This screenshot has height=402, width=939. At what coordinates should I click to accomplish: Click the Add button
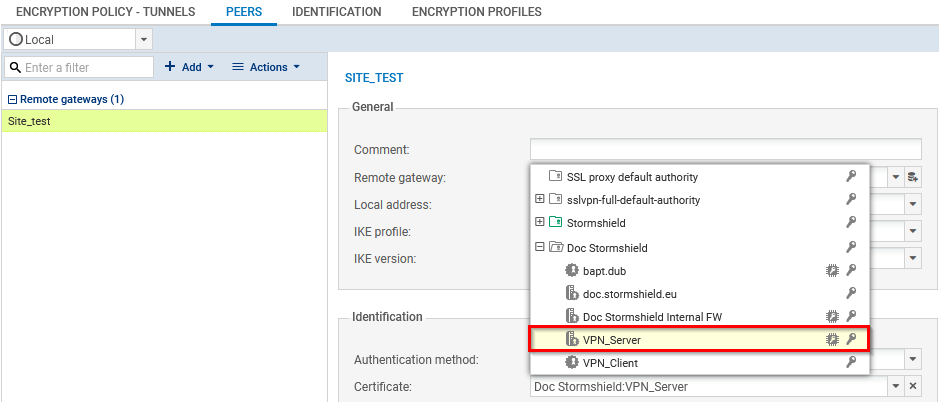click(x=189, y=67)
